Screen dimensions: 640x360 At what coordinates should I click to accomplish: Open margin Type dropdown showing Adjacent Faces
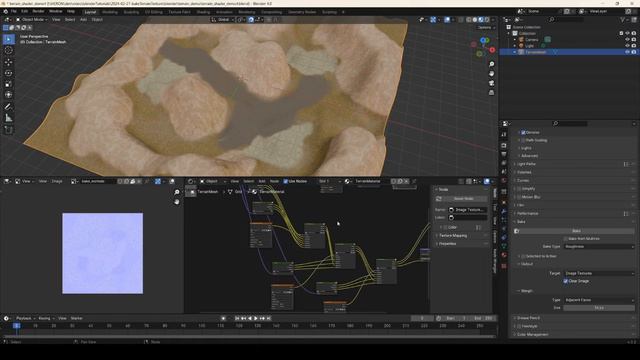(x=599, y=300)
